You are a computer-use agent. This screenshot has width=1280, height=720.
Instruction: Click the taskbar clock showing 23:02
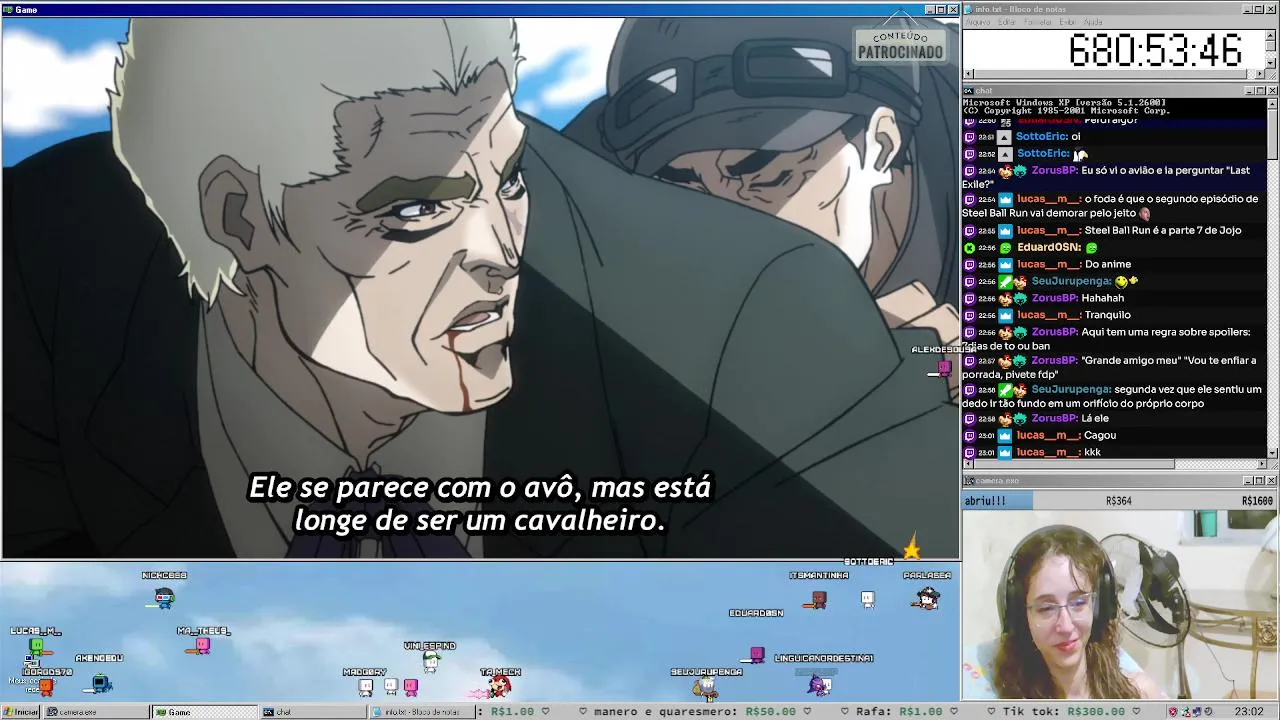click(x=1248, y=712)
